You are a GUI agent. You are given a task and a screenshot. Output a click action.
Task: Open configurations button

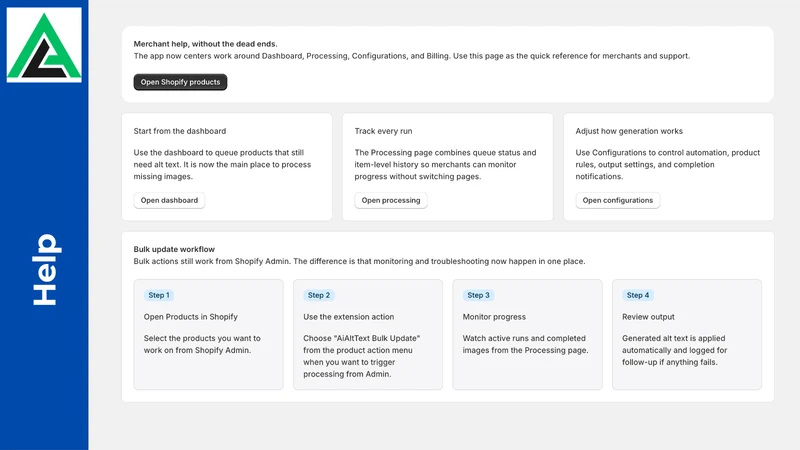[618, 201]
